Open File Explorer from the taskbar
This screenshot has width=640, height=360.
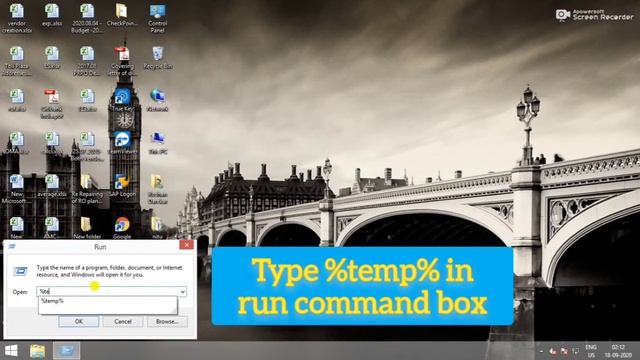(37, 351)
